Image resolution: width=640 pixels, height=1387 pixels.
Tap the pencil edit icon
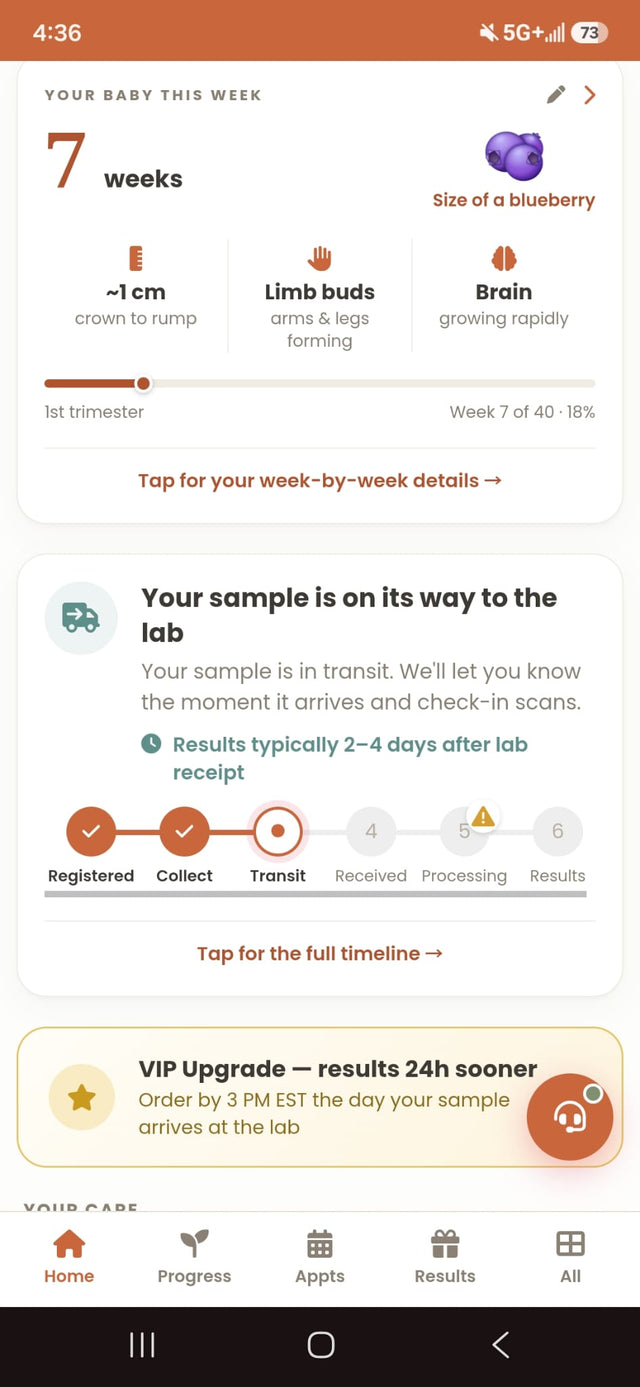coord(556,95)
